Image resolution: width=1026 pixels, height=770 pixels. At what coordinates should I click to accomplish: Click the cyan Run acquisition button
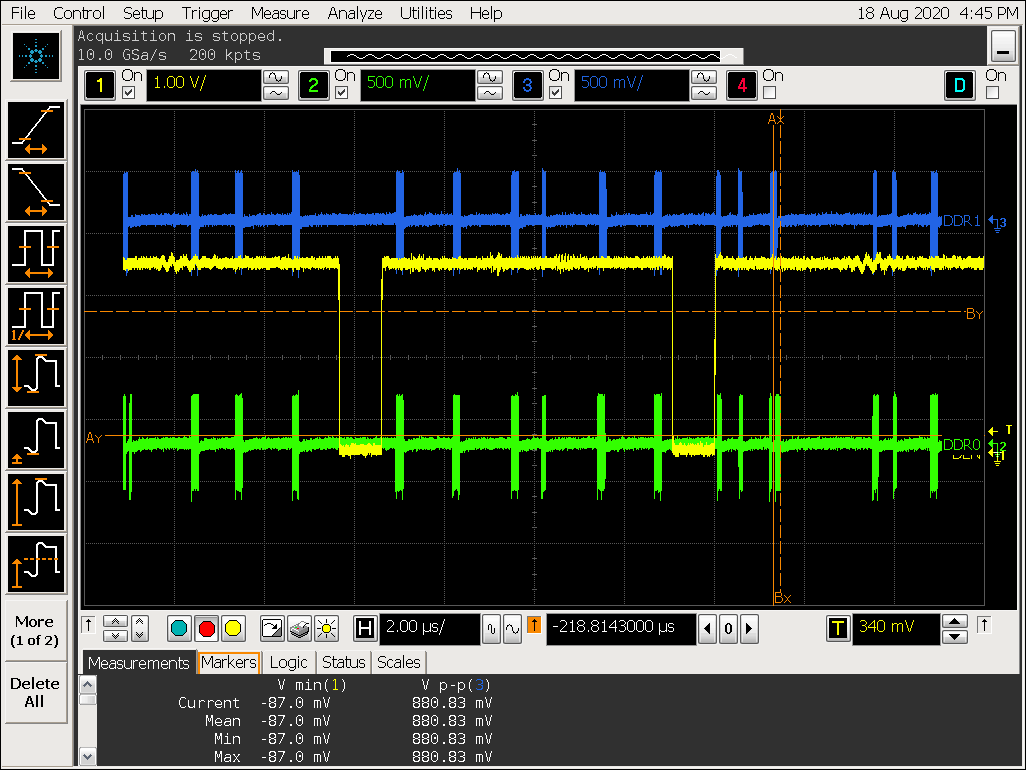click(179, 629)
